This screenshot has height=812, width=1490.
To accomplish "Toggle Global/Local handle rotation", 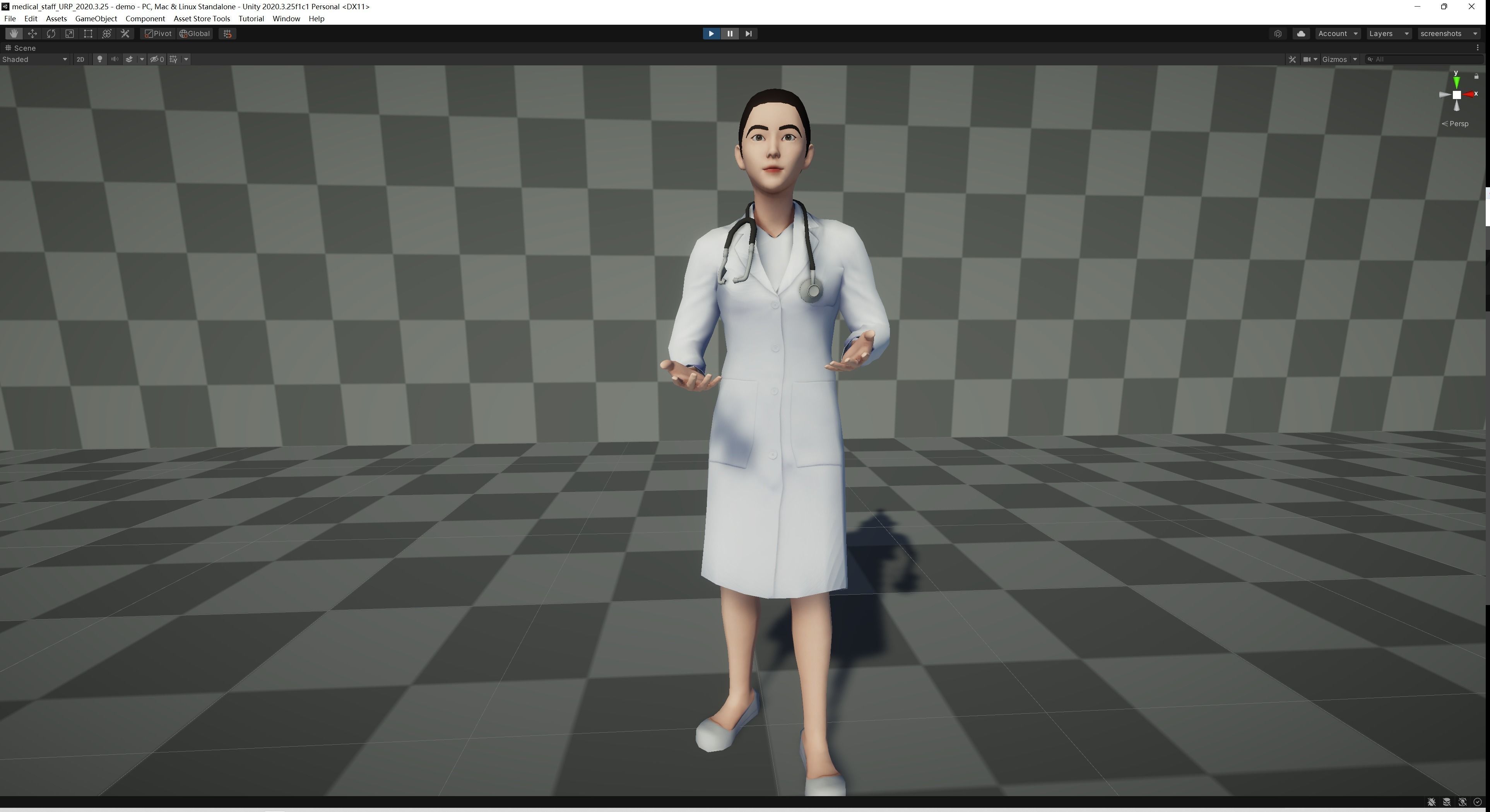I will coord(195,34).
